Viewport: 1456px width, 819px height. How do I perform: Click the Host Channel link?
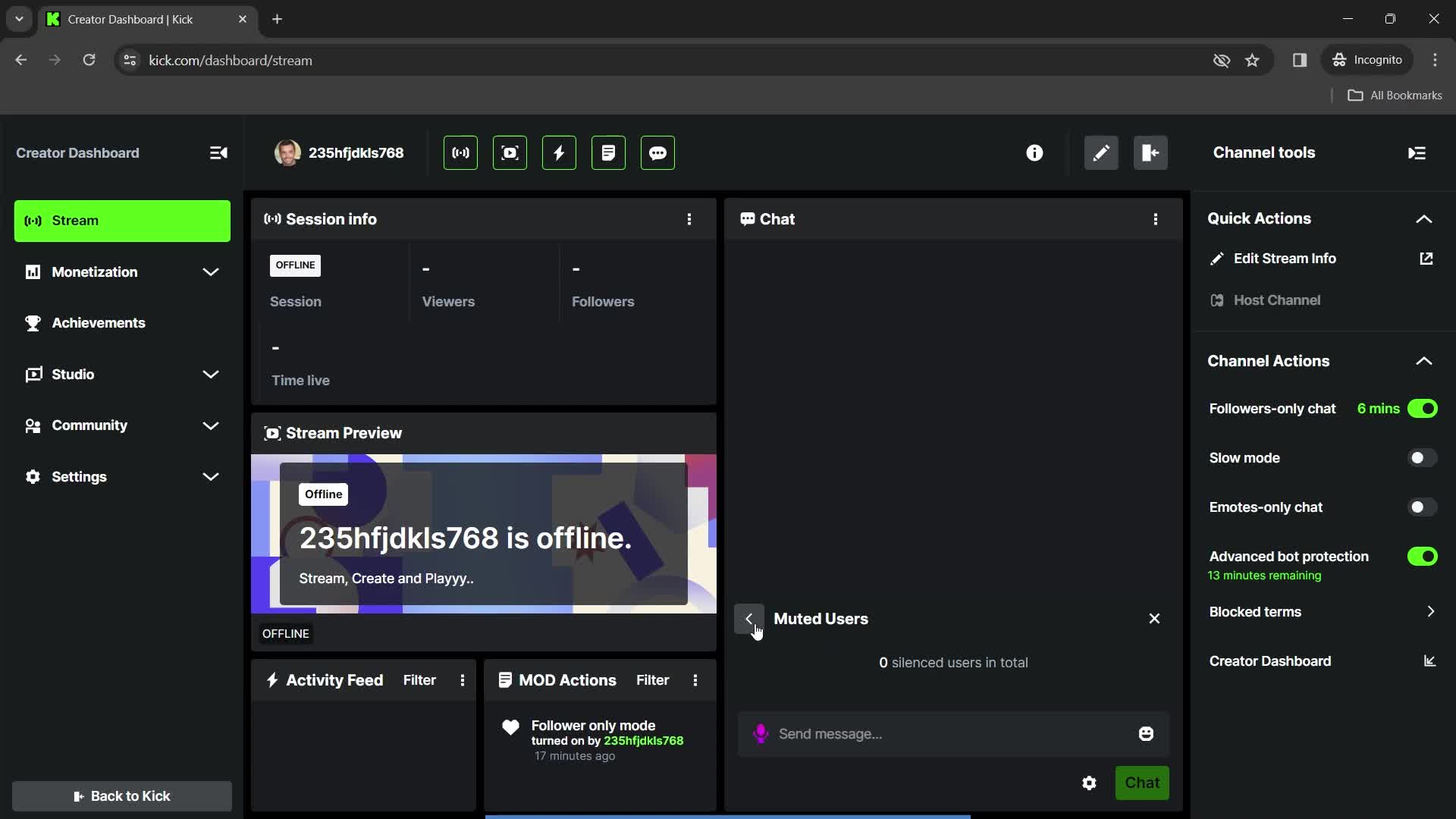pos(1277,300)
